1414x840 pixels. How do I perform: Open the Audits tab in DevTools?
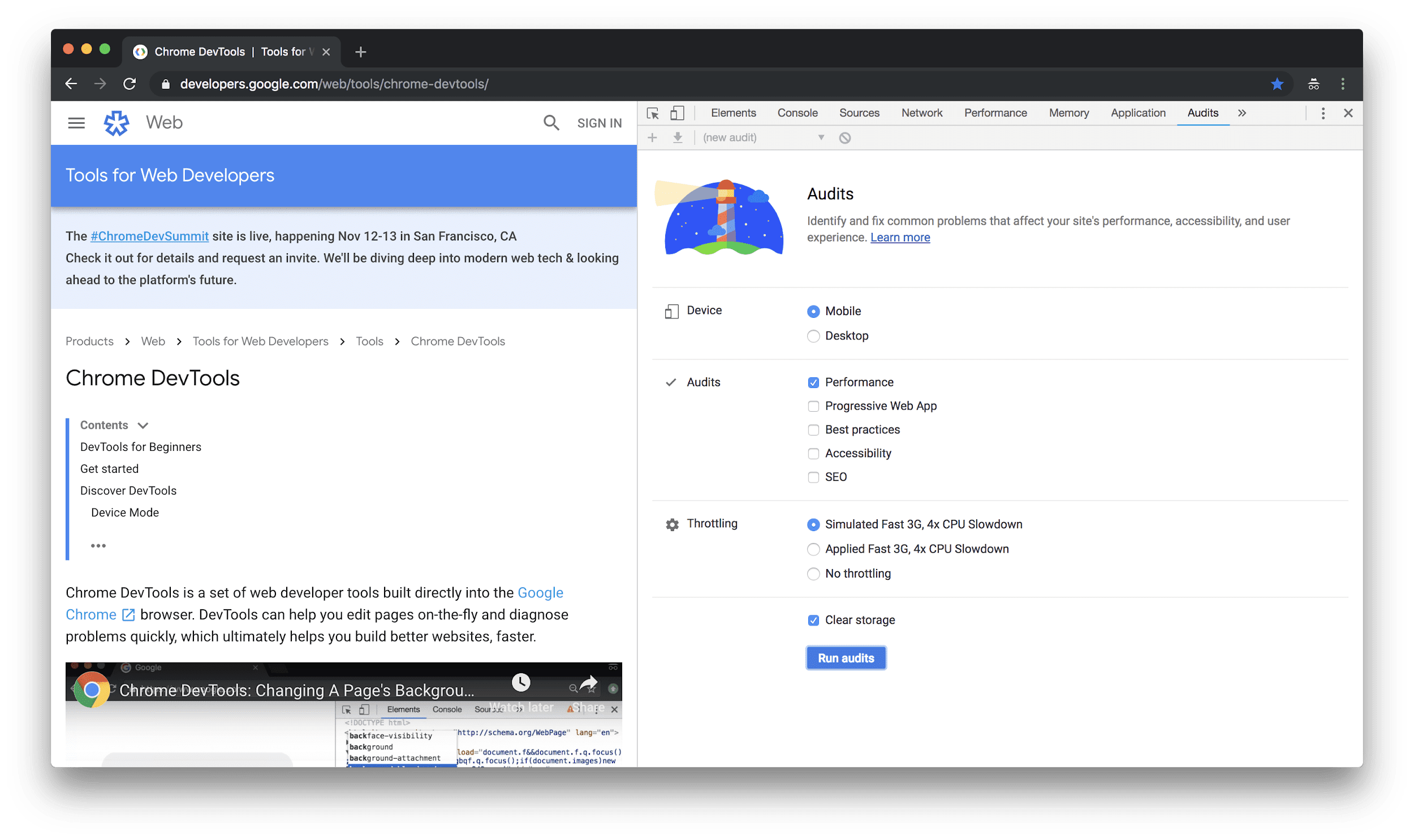tap(1201, 112)
